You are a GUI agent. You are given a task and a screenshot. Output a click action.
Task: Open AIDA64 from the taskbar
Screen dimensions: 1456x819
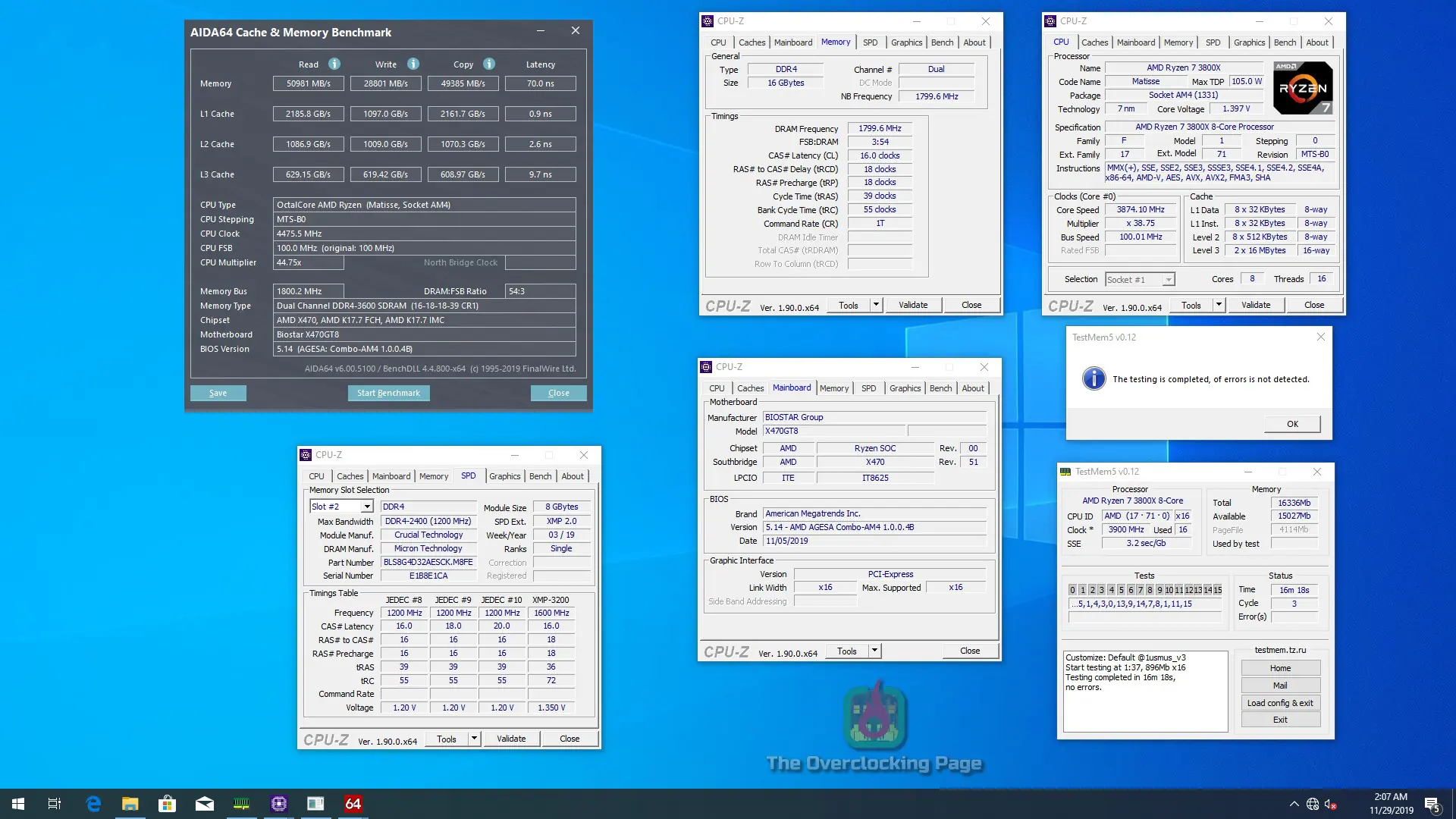click(x=353, y=804)
